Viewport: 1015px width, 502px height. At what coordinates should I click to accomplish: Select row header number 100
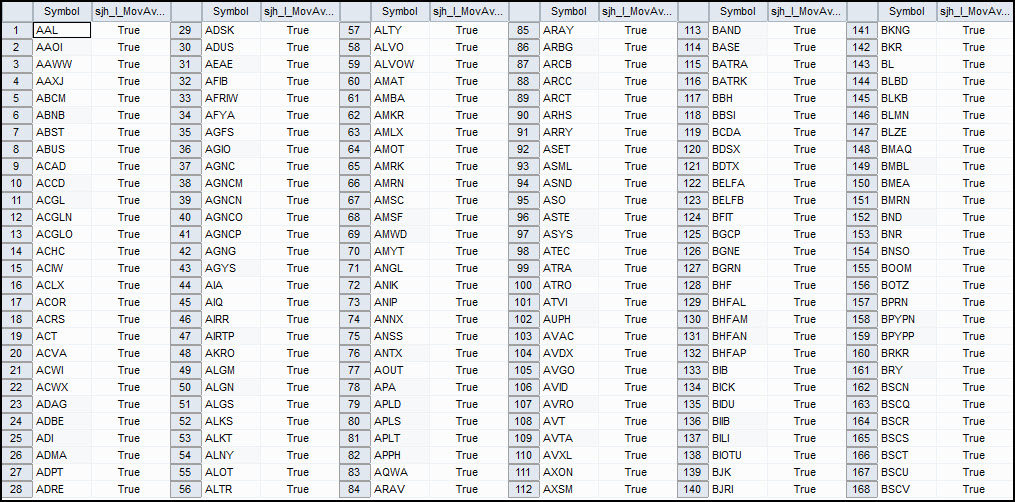click(524, 285)
